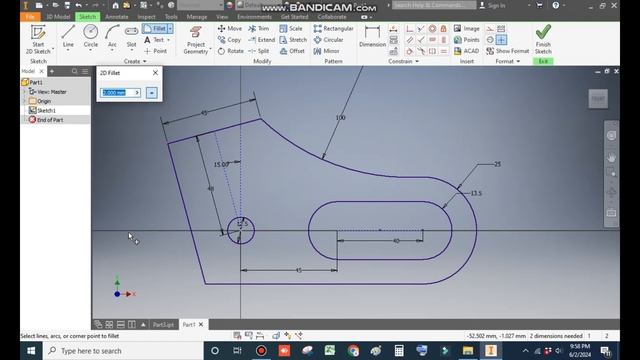
Task: Select the Point tool
Action: coord(156,51)
